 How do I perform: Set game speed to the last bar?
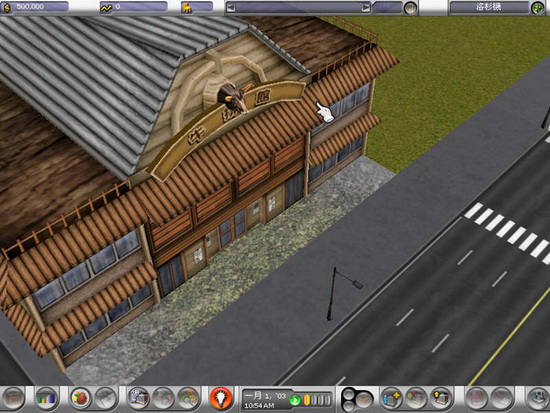pyautogui.click(x=328, y=400)
